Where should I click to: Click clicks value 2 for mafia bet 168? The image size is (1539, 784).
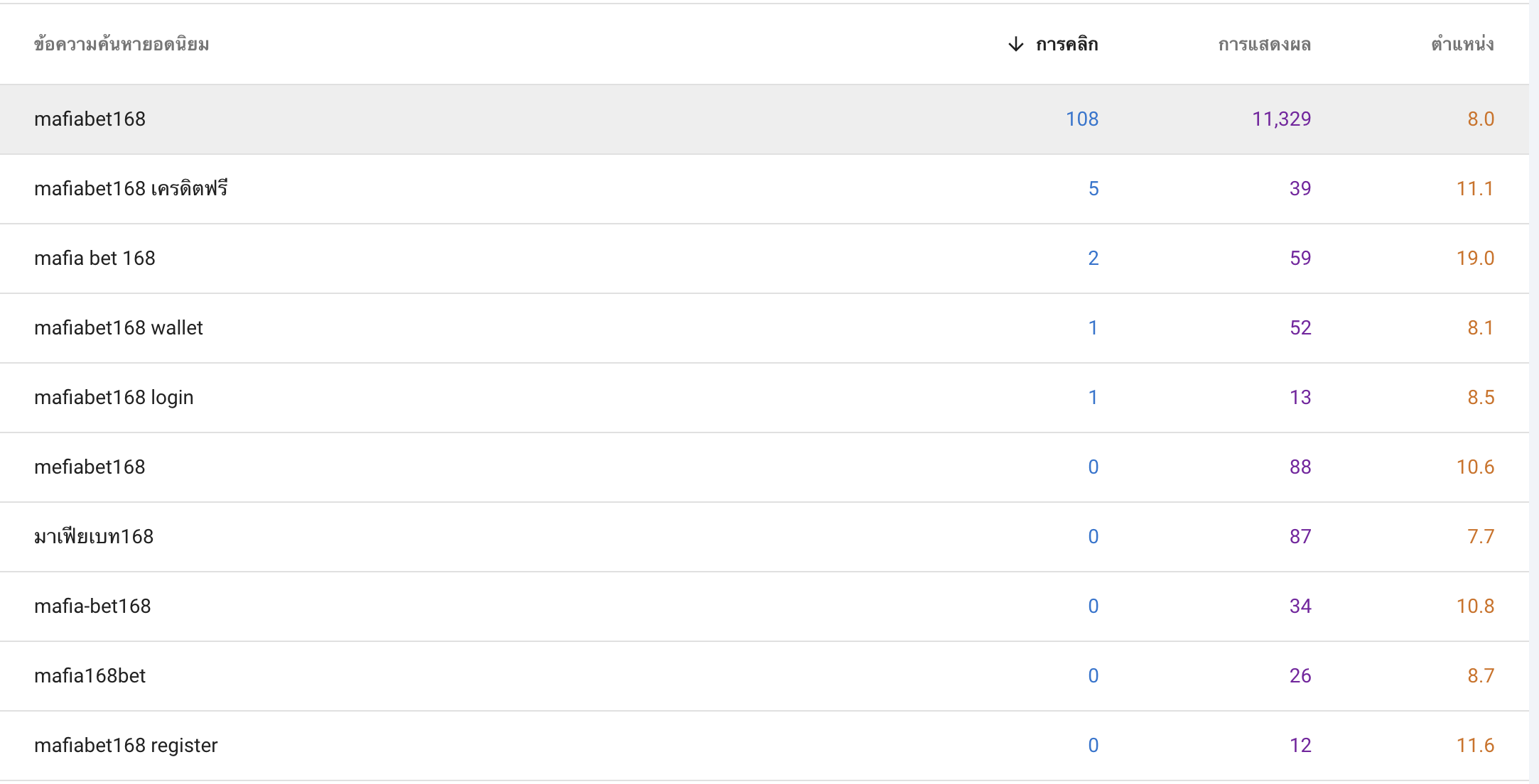[1093, 258]
